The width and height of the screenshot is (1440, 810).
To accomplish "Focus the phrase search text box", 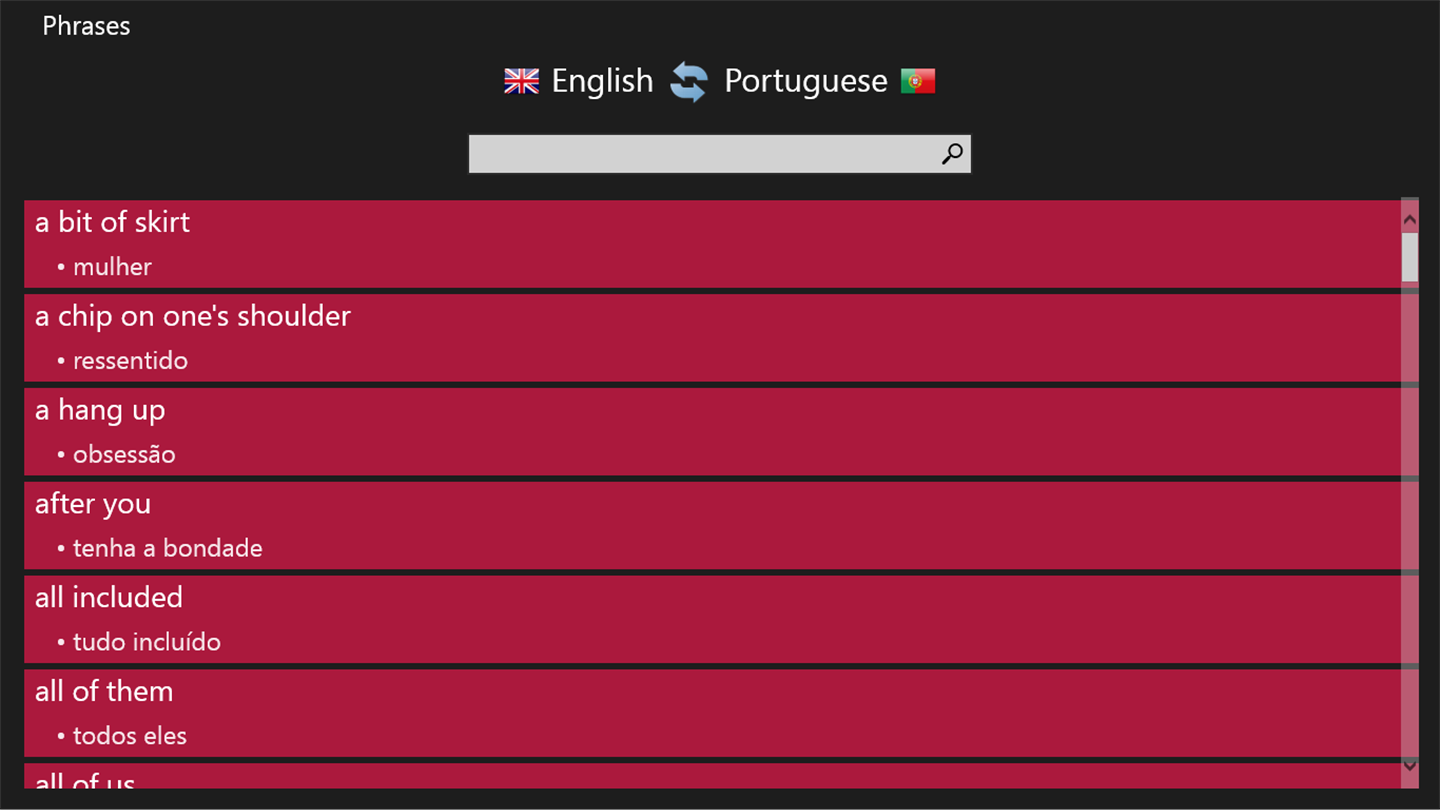I will (702, 154).
